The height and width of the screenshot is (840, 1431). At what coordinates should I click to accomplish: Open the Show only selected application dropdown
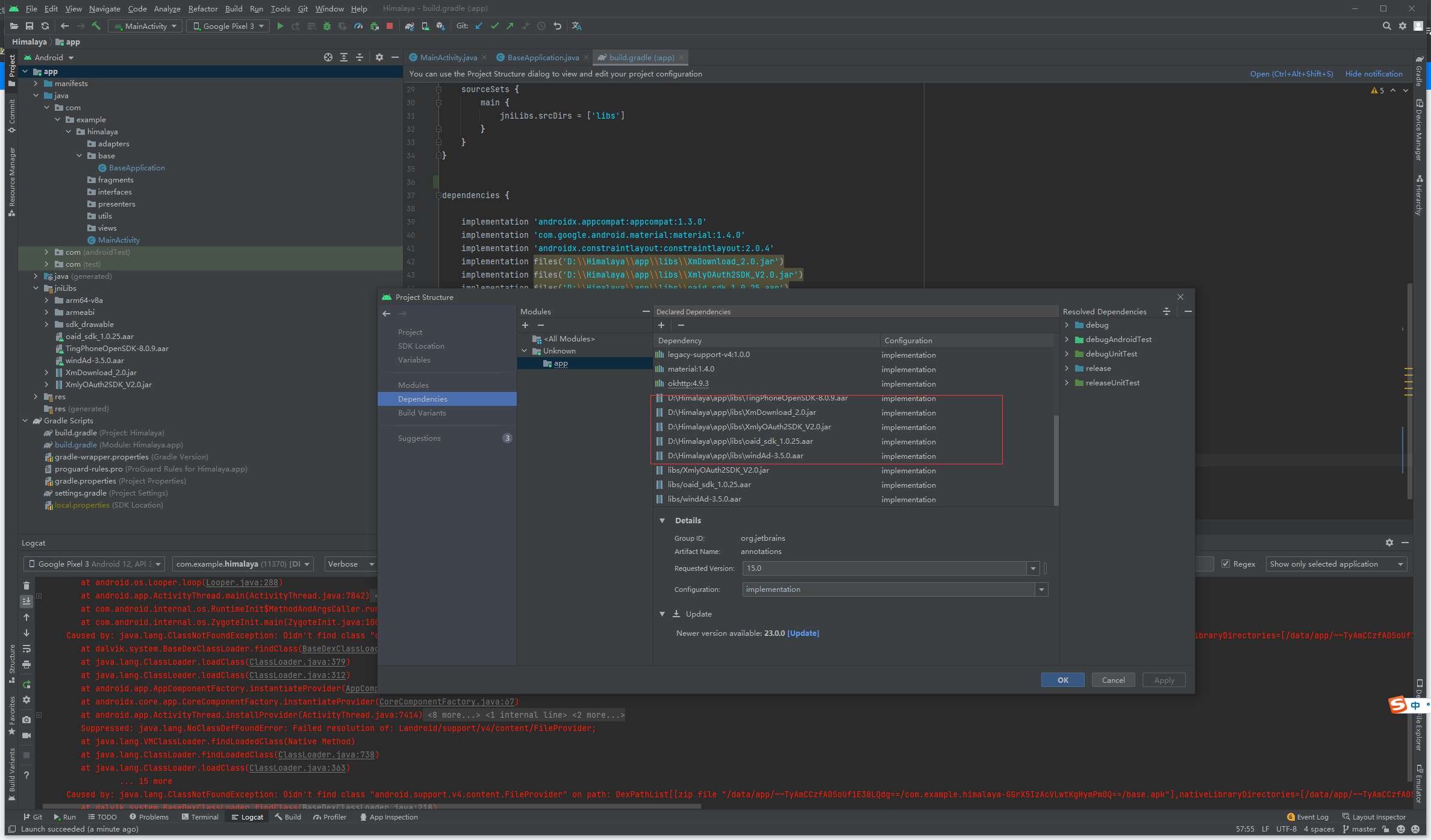[1336, 564]
